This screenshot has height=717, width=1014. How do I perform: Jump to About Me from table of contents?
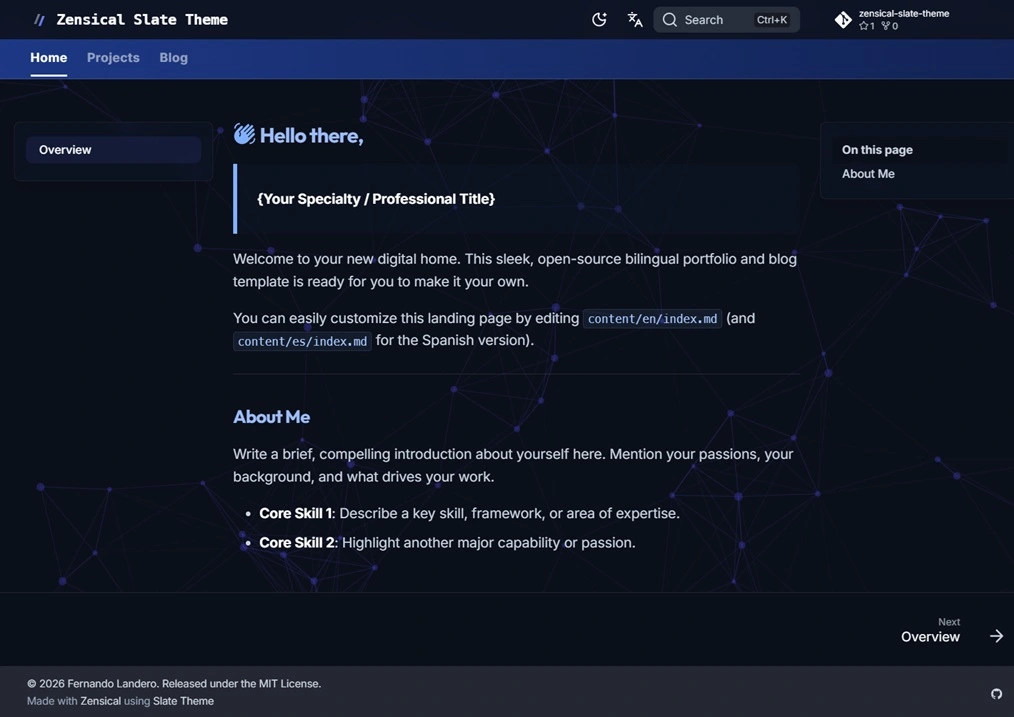pos(868,174)
